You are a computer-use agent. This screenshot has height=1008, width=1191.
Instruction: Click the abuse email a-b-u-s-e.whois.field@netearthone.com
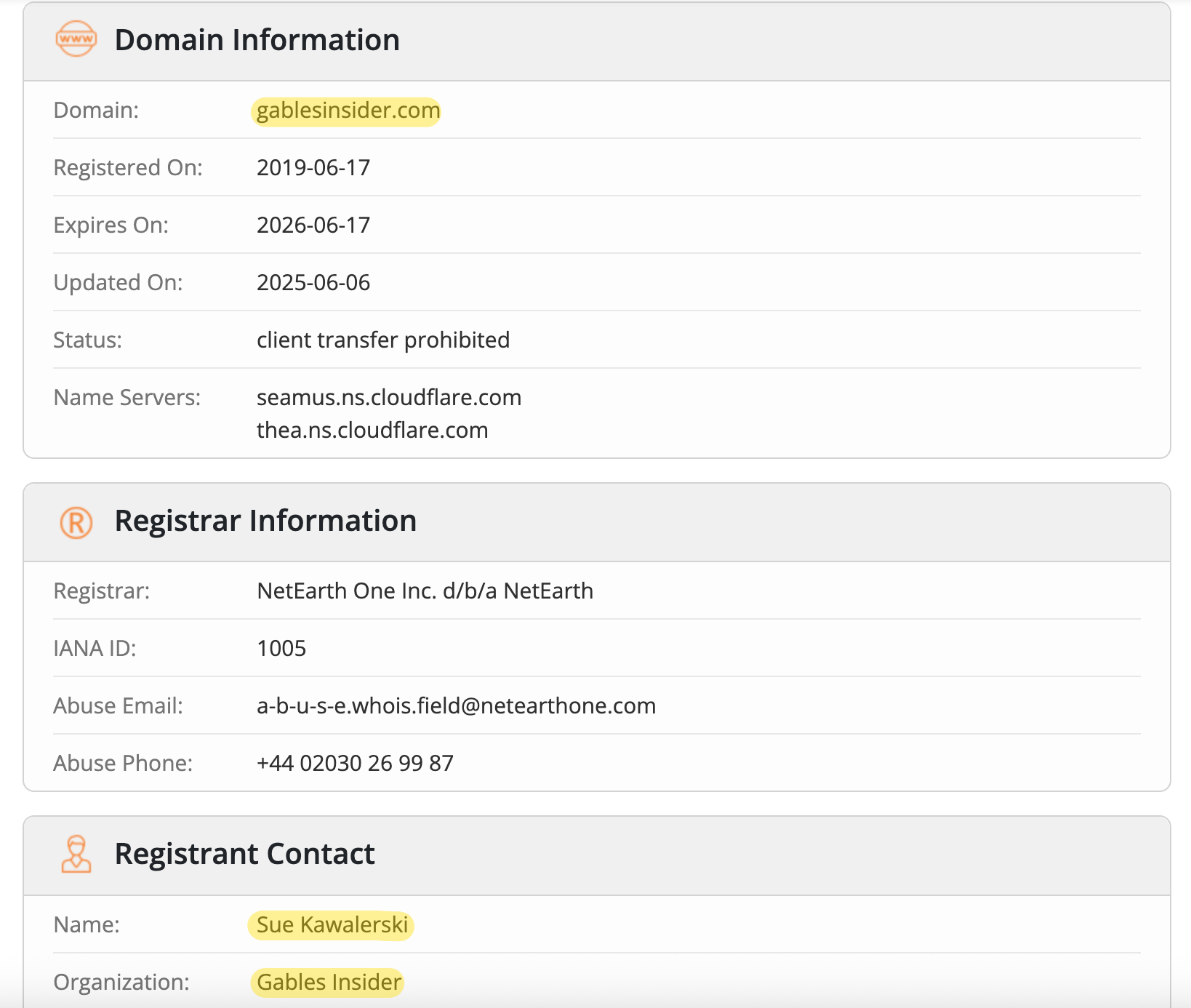[456, 706]
